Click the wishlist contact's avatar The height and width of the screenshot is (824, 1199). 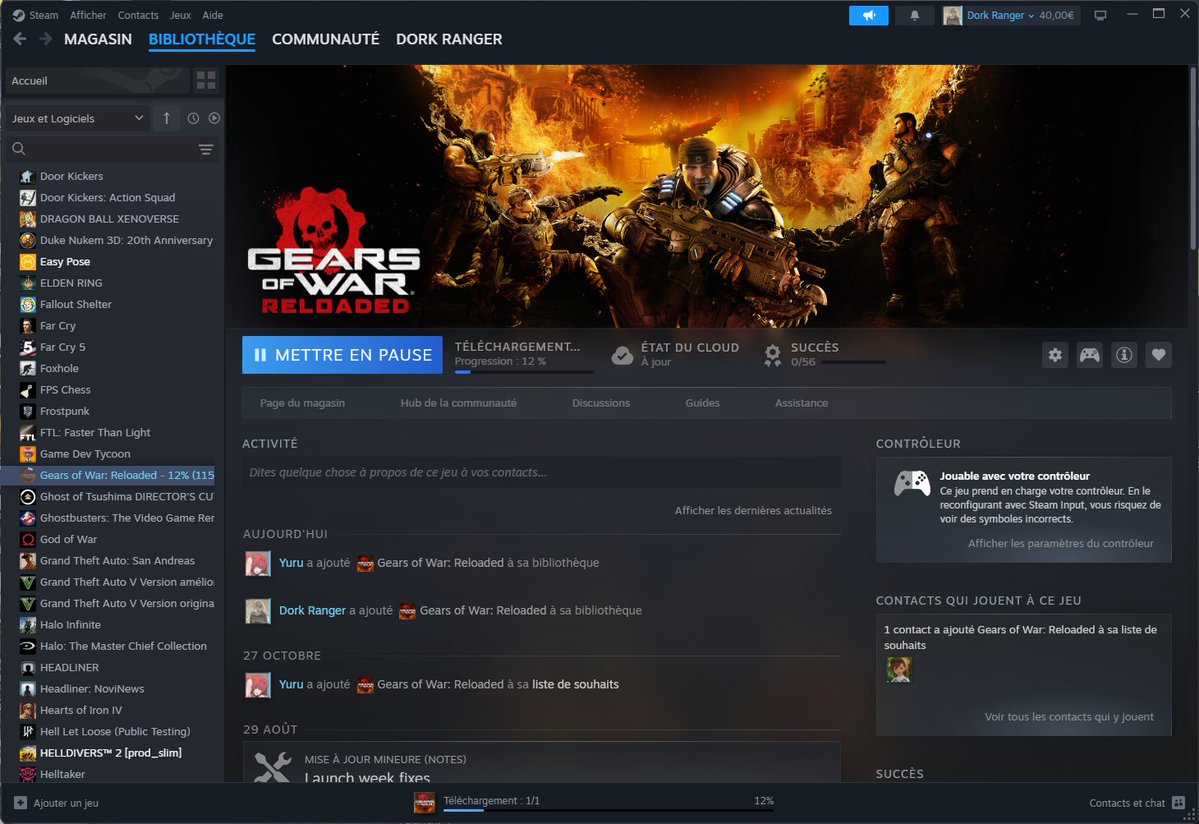point(898,670)
